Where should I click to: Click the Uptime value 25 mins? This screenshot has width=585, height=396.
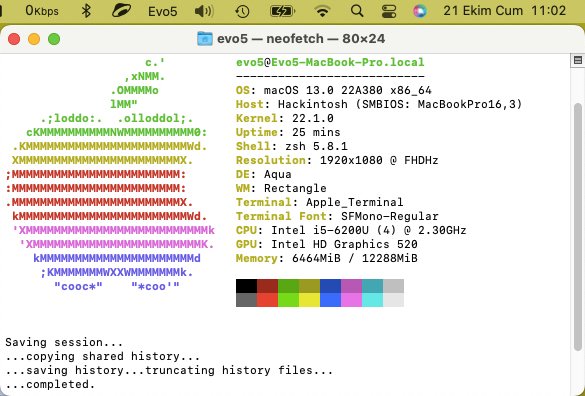316,132
